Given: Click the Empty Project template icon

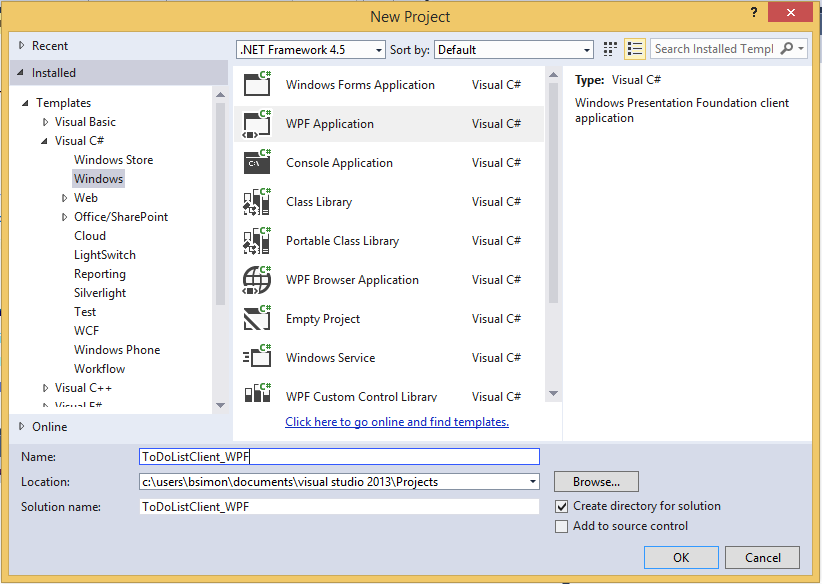Looking at the screenshot, I should [x=257, y=318].
